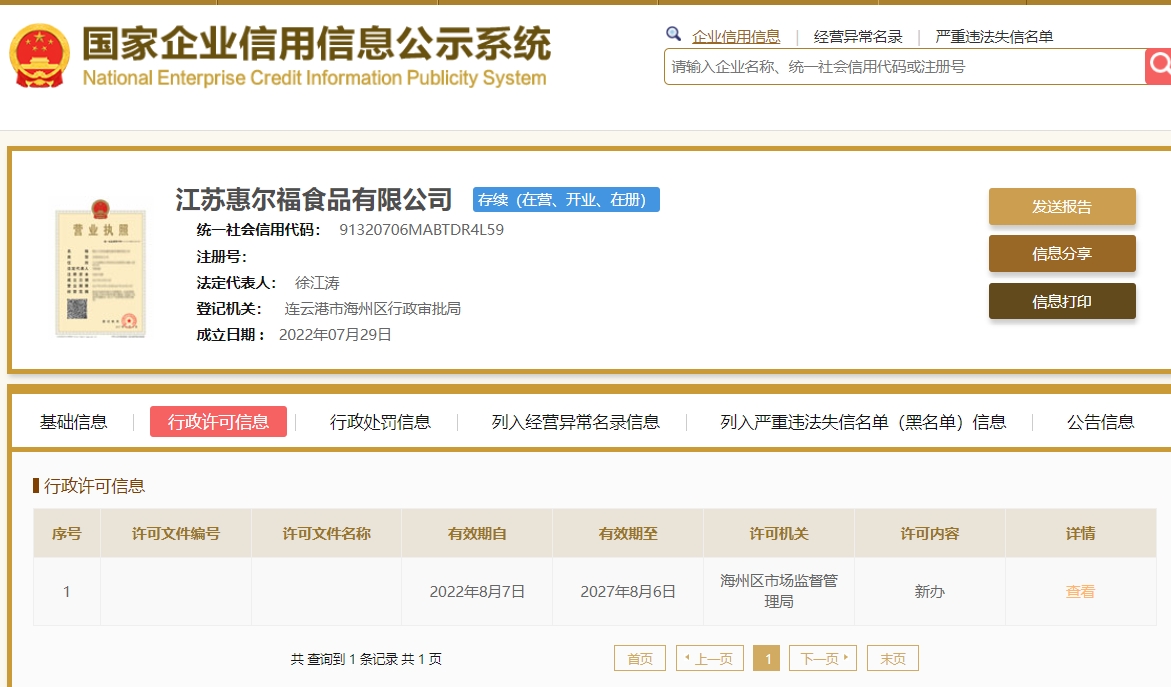Click the authority cell 海州区市场监督管理局
This screenshot has width=1171, height=687.
[779, 591]
